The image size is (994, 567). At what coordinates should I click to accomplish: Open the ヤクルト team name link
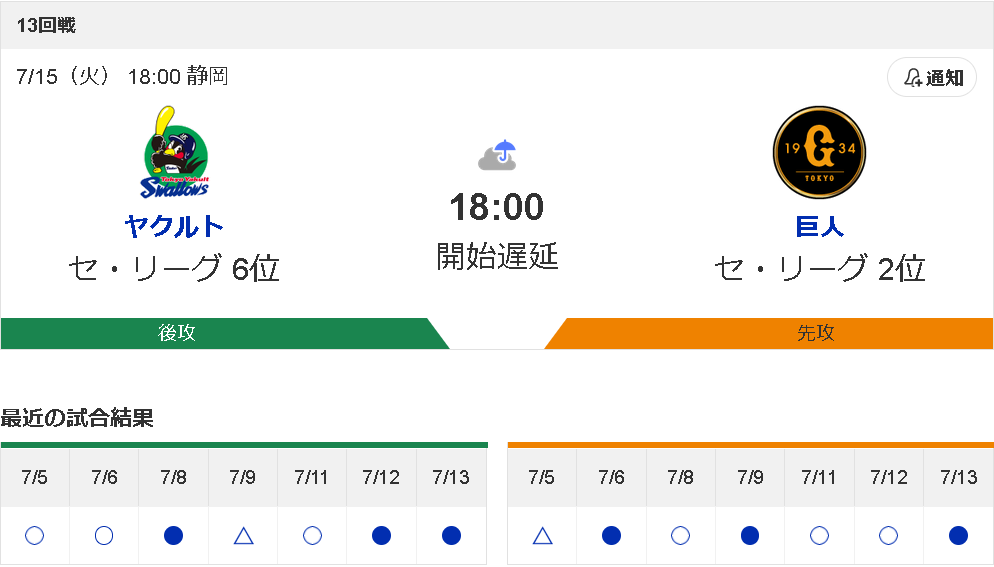pyautogui.click(x=174, y=226)
